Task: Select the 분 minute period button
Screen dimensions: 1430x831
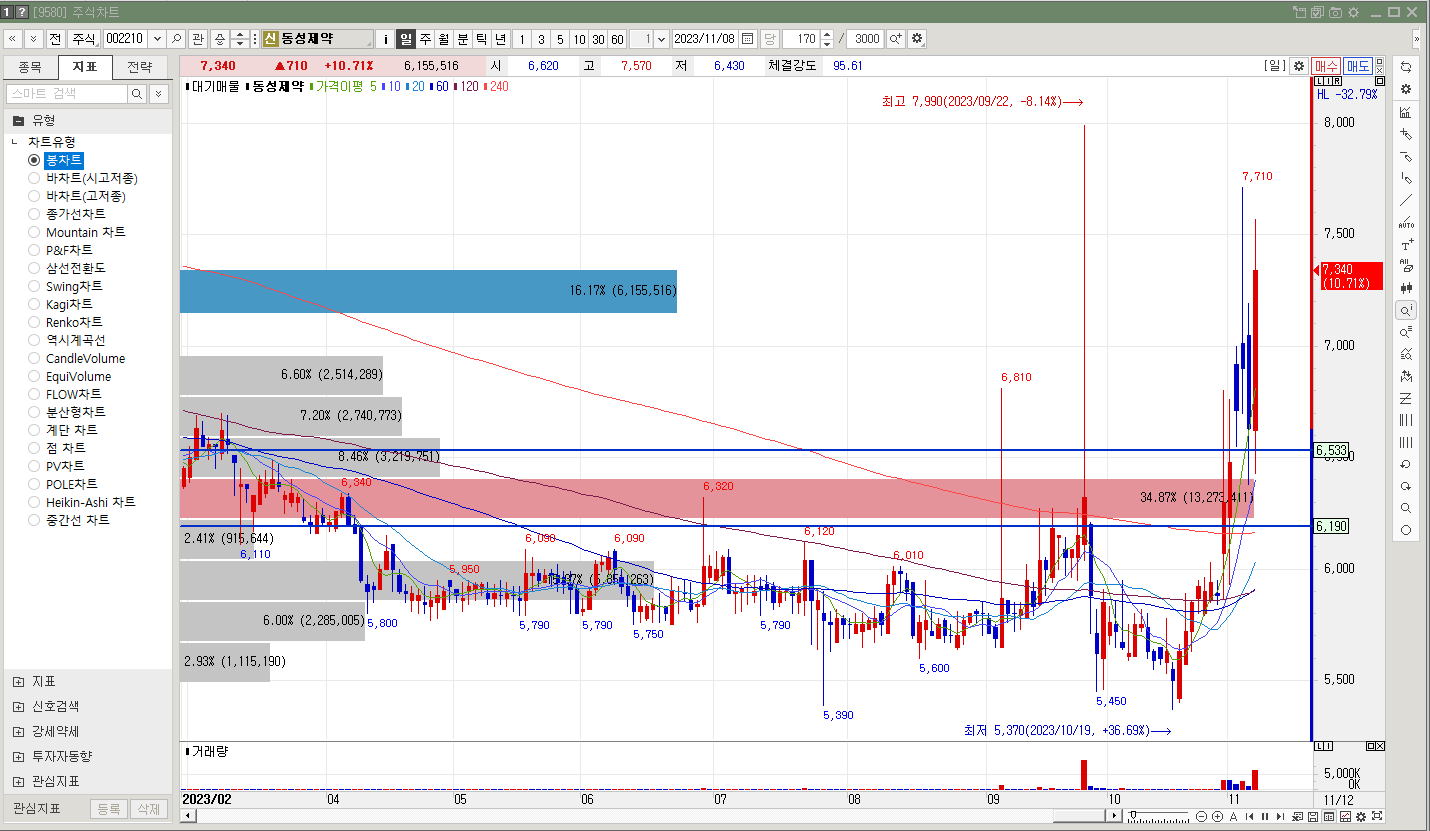Action: pos(462,39)
